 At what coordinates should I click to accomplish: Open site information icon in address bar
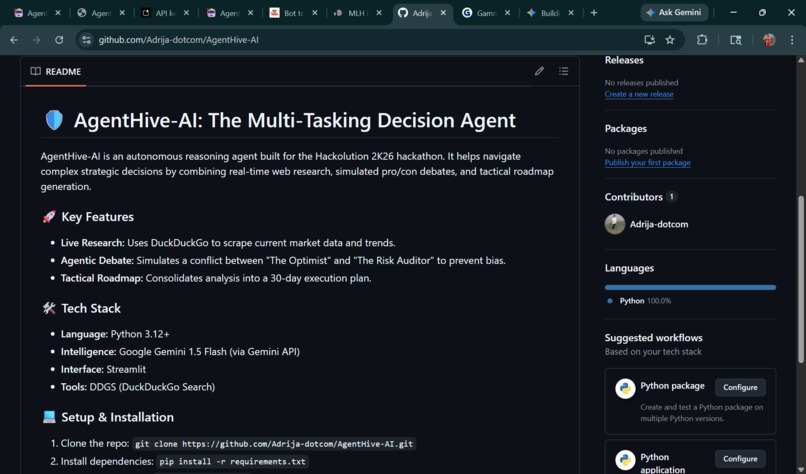[x=86, y=40]
